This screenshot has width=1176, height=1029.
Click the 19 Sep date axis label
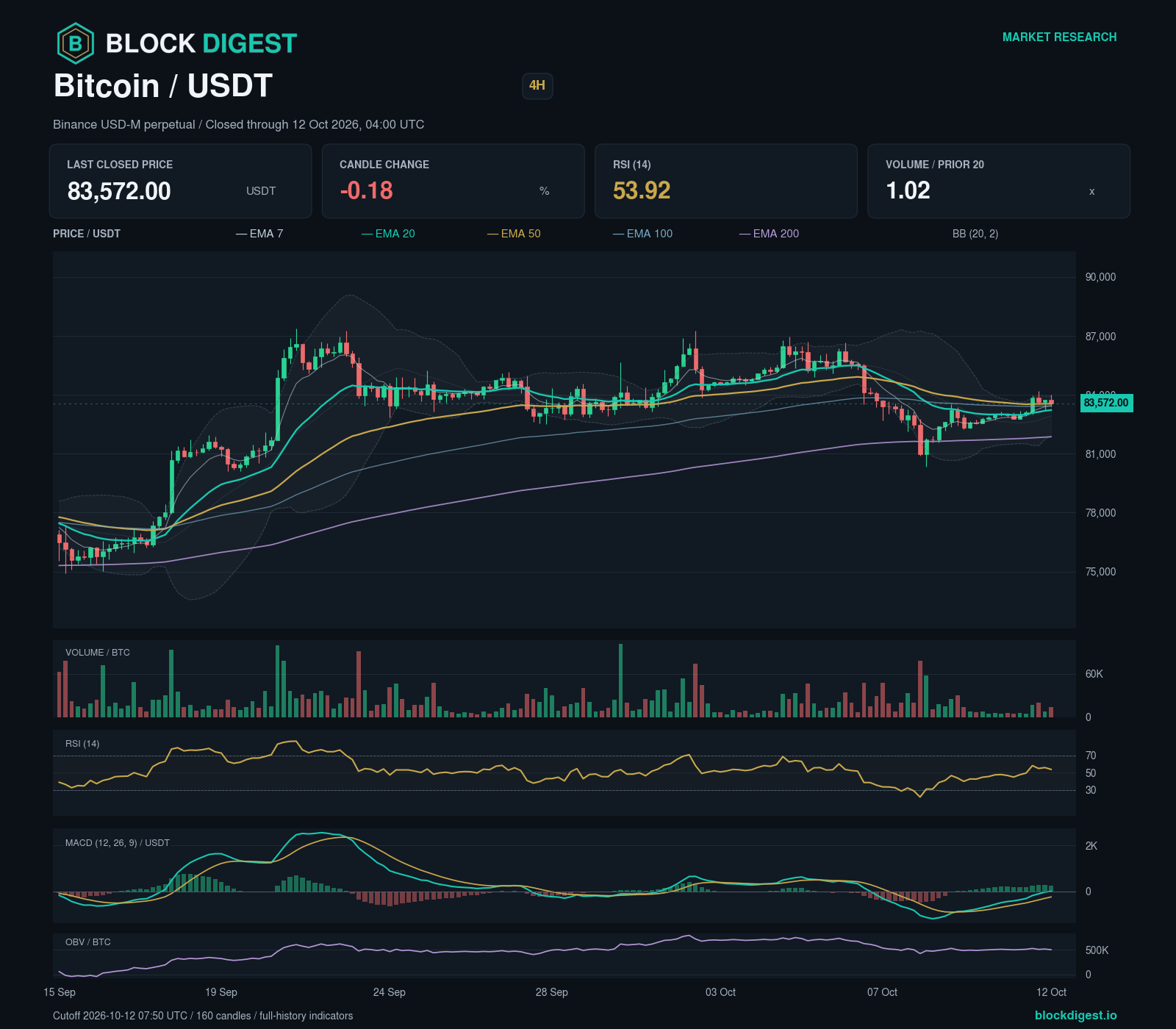221,992
